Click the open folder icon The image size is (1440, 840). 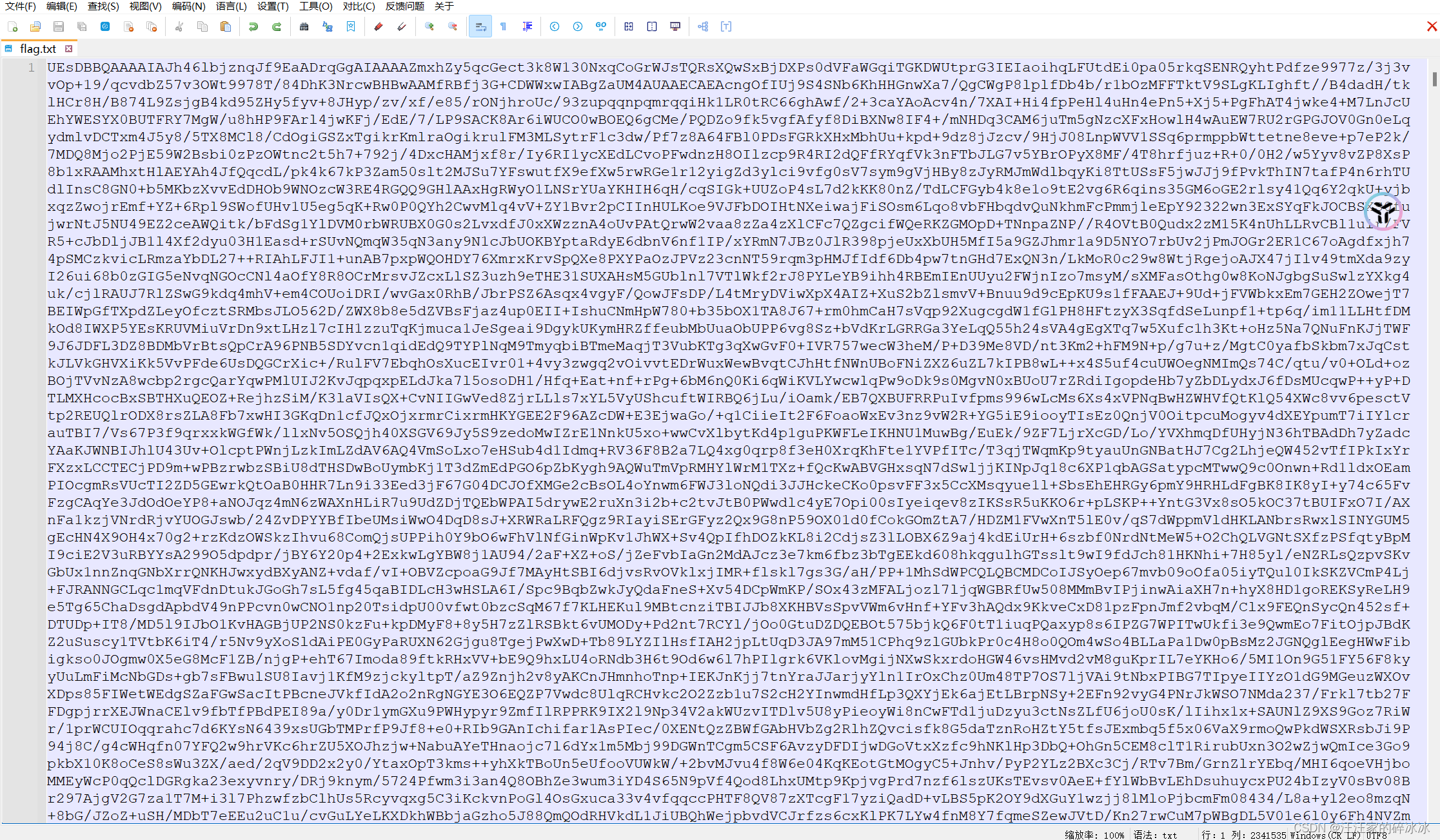click(35, 26)
